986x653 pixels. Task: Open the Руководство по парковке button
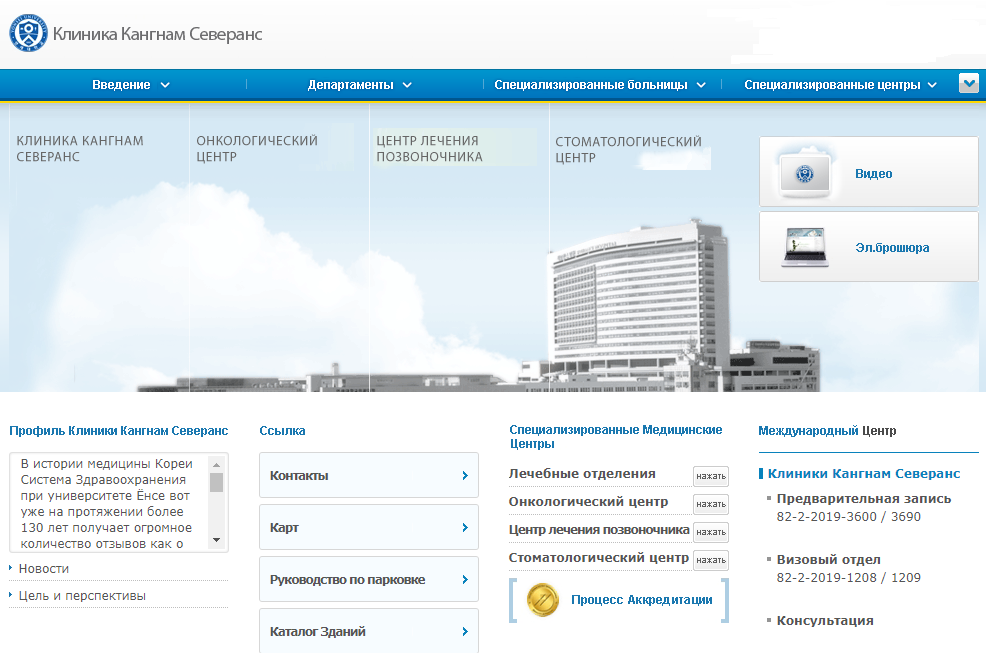click(368, 579)
